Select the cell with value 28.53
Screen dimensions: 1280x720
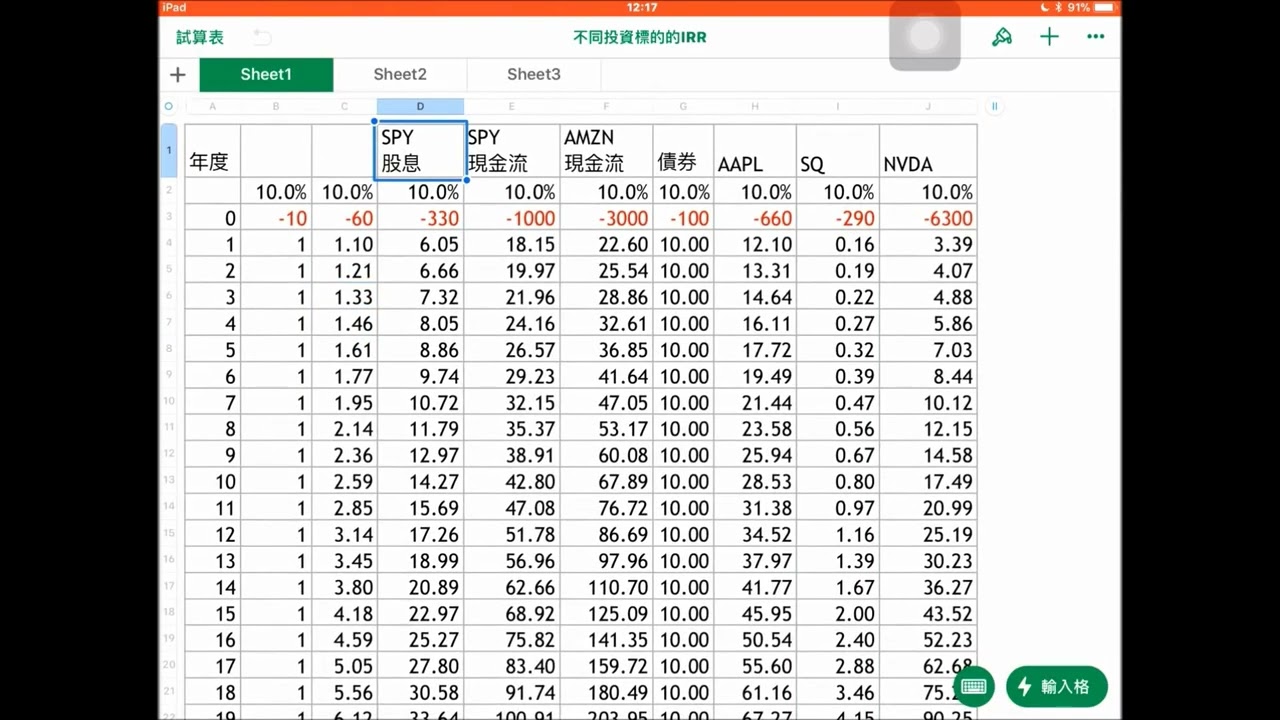click(x=755, y=482)
